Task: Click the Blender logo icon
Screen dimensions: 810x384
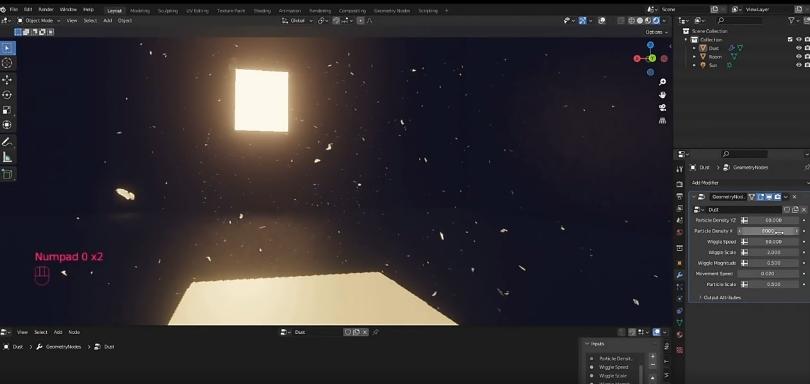Action: coord(3,9)
